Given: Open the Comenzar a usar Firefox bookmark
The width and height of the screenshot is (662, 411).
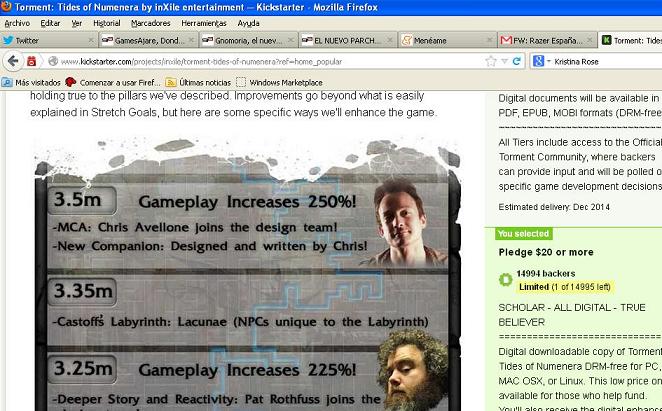Looking at the screenshot, I should point(112,82).
